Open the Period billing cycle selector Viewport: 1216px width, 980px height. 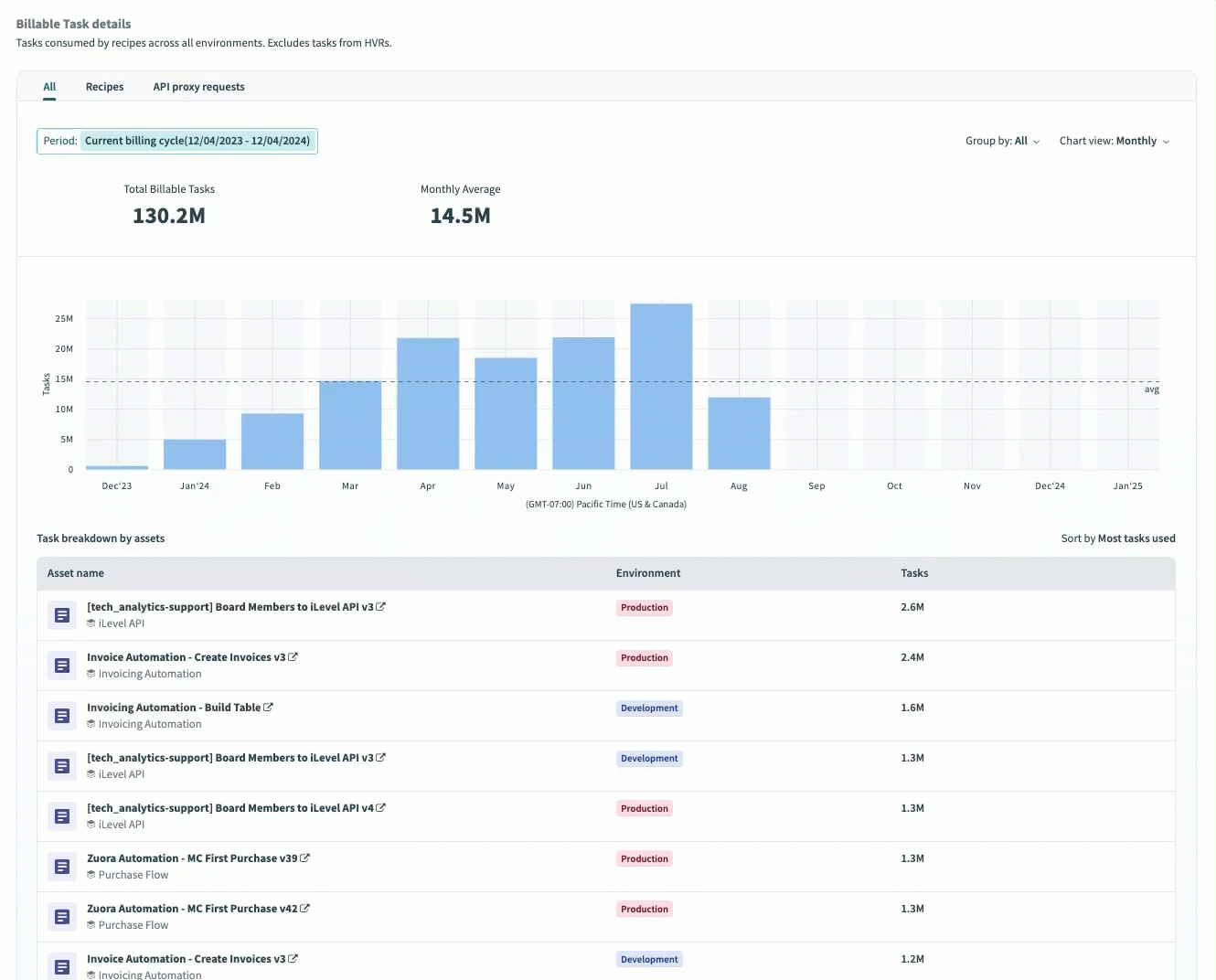tap(197, 141)
